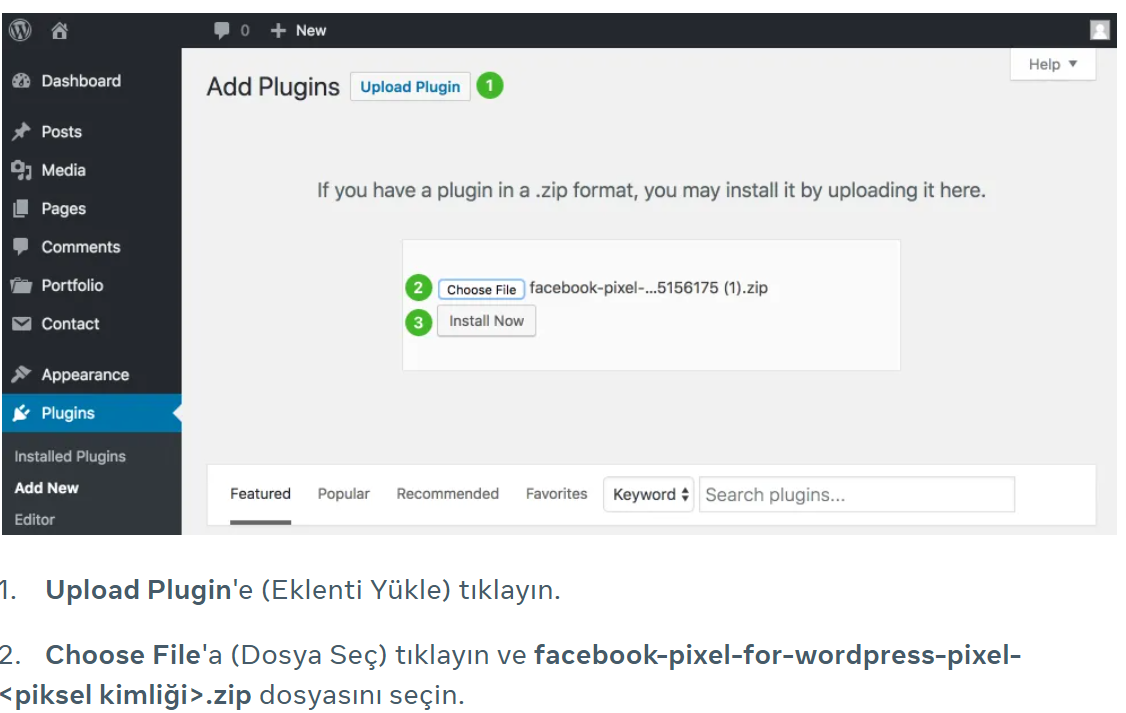Click the WordPress logo icon
Image resolution: width=1126 pixels, height=713 pixels.
click(x=20, y=30)
